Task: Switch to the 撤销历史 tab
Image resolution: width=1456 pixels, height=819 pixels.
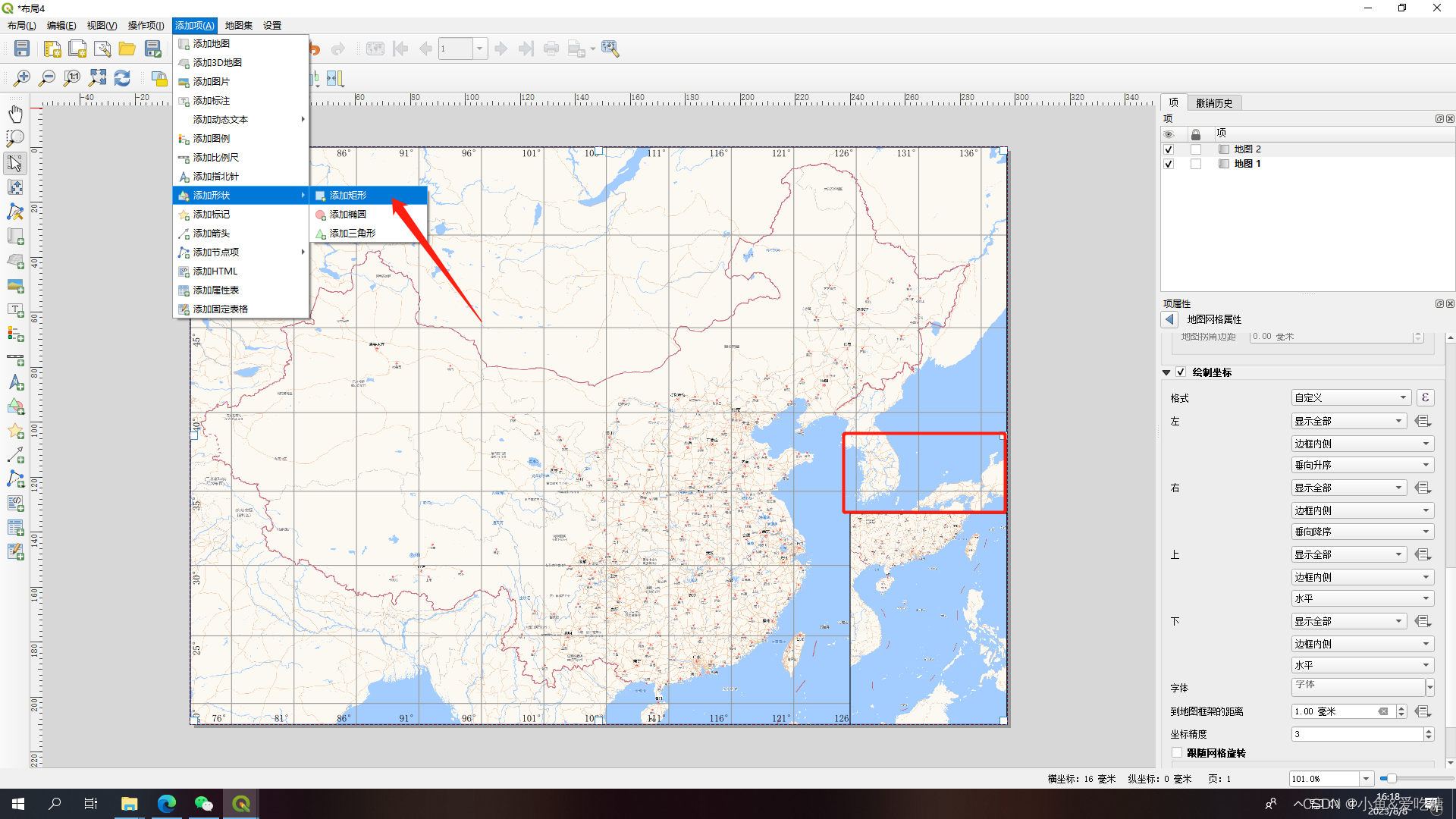Action: pyautogui.click(x=1214, y=103)
